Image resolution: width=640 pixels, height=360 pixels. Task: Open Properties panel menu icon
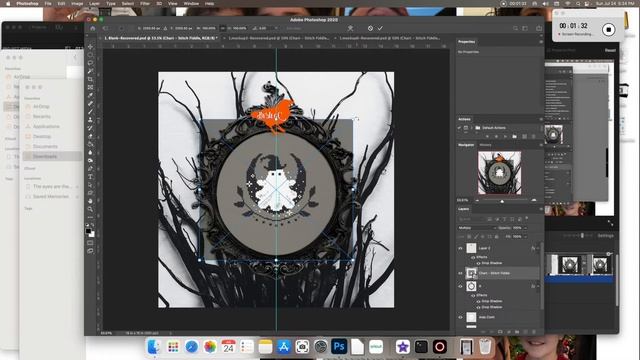[x=541, y=42]
